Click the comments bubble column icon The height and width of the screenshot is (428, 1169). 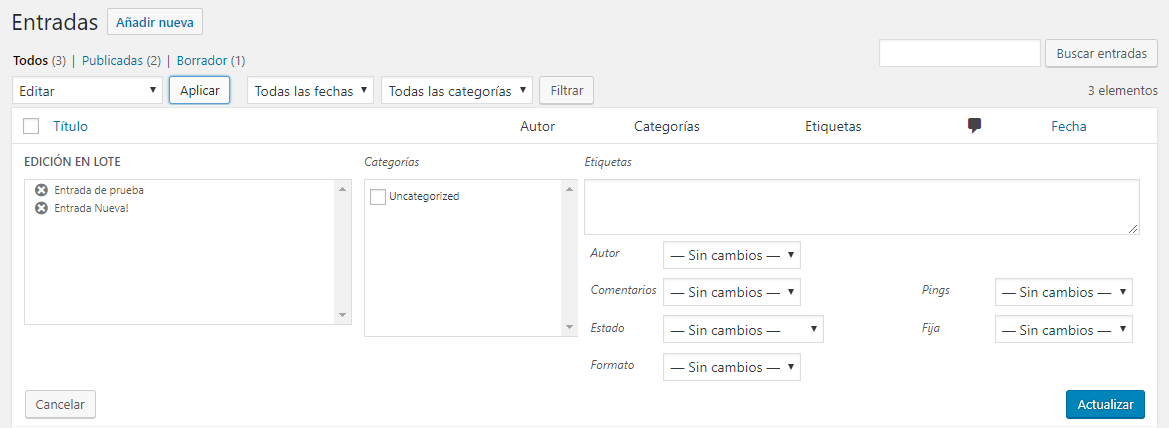(x=974, y=126)
